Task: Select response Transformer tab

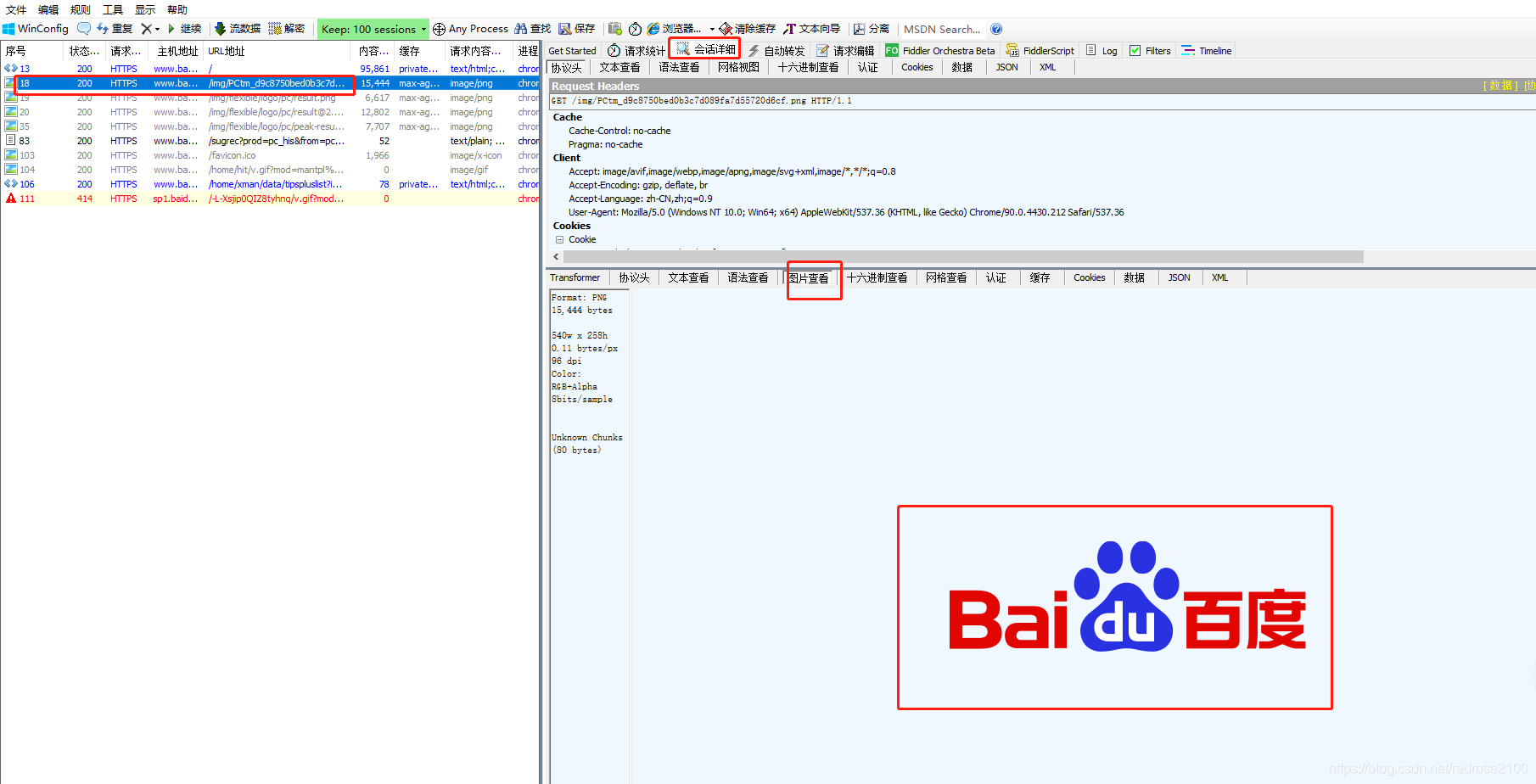Action: point(575,277)
